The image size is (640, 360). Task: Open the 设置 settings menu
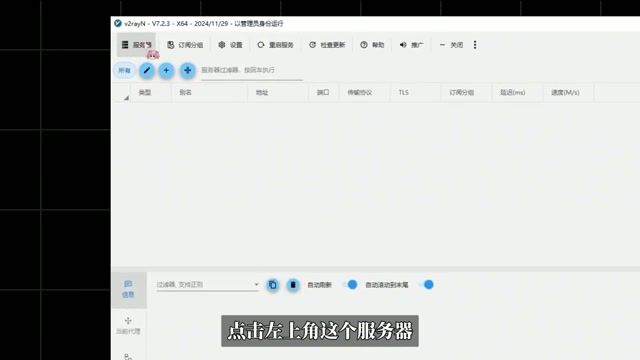click(x=230, y=45)
